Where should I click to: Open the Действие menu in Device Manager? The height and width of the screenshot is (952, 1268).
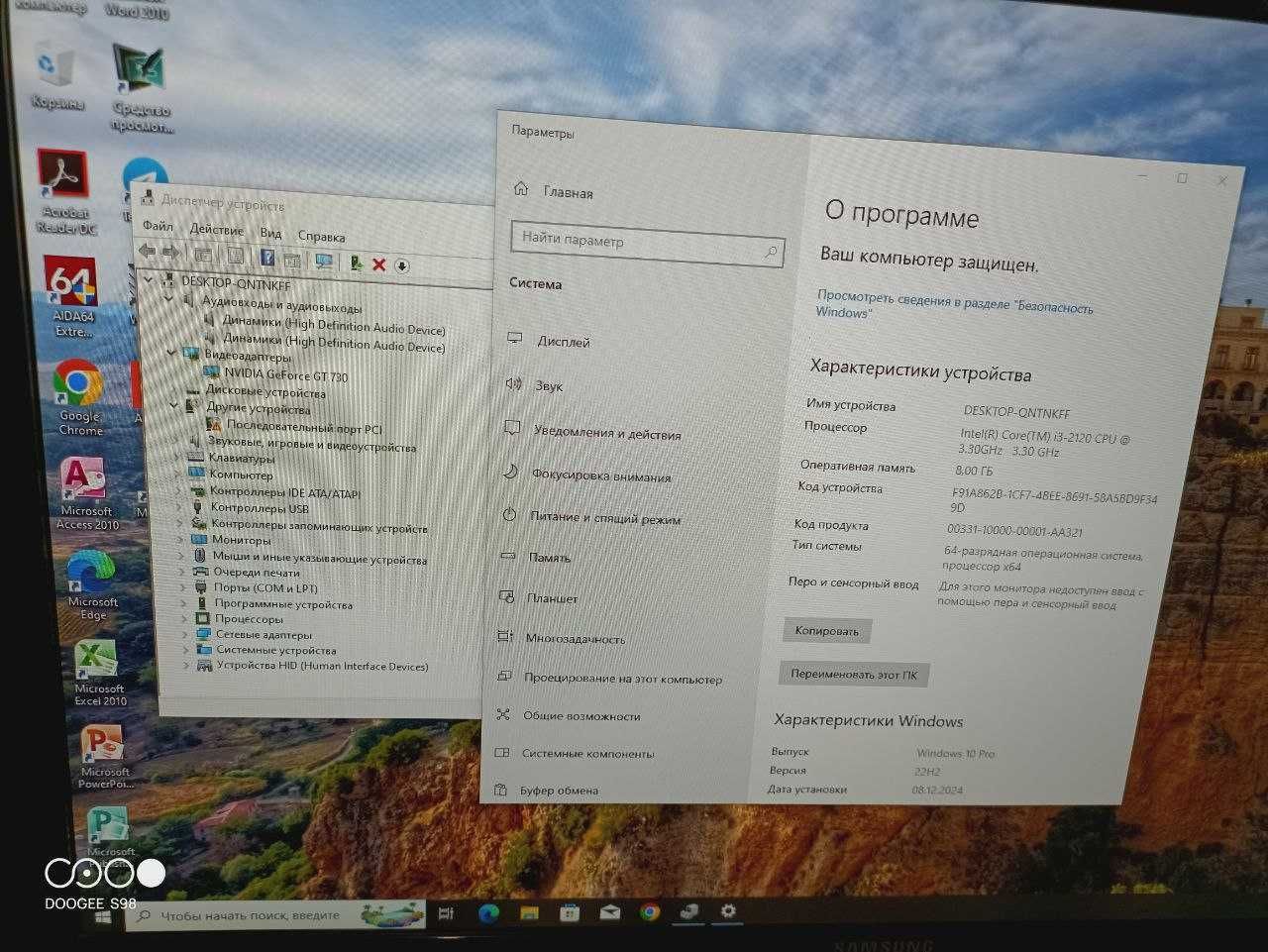(216, 230)
